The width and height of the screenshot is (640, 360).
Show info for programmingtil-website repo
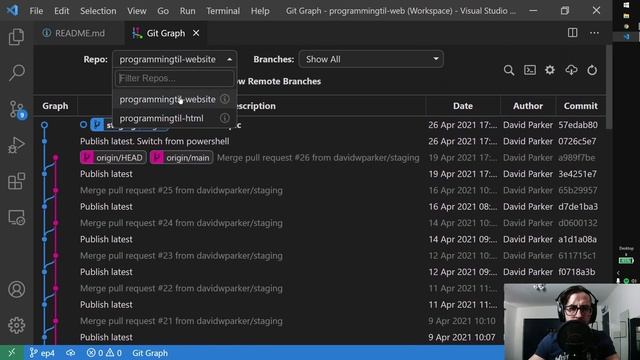coord(224,99)
